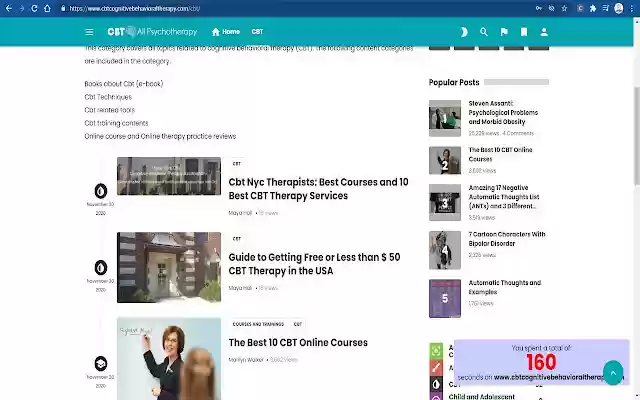Image resolution: width=640 pixels, height=400 pixels.
Task: Click the red pencil category icon
Action: (436, 368)
